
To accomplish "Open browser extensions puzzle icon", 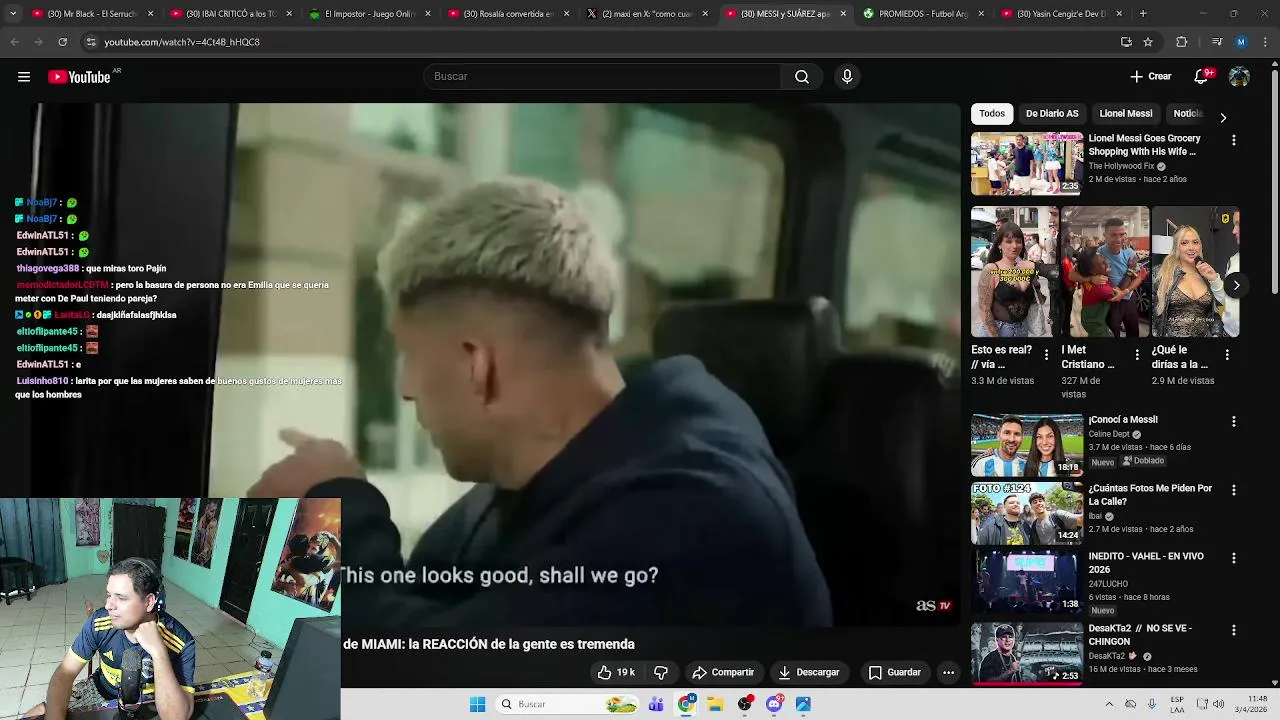I will [x=1182, y=42].
